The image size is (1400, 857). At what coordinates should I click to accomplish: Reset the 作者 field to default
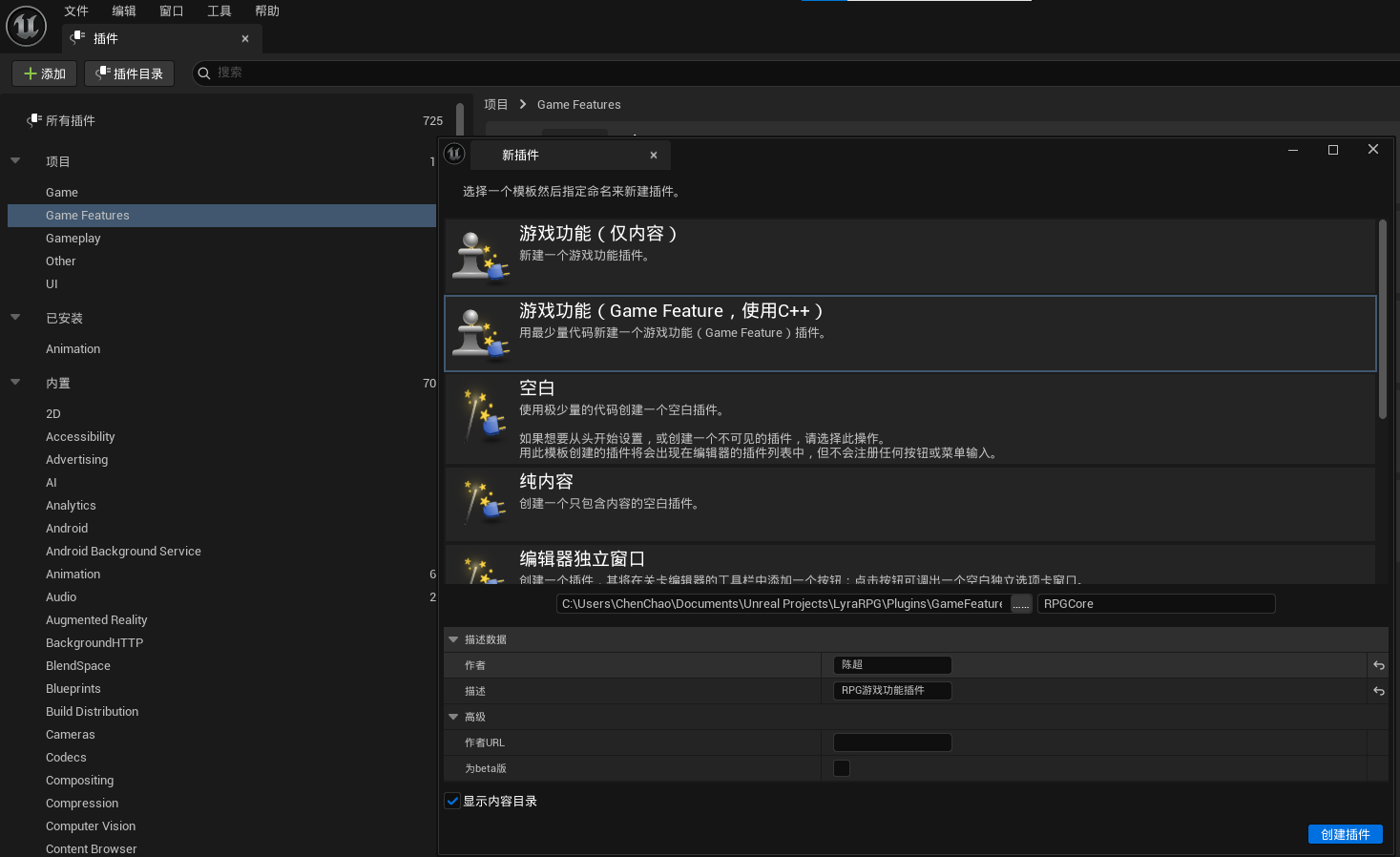1378,665
